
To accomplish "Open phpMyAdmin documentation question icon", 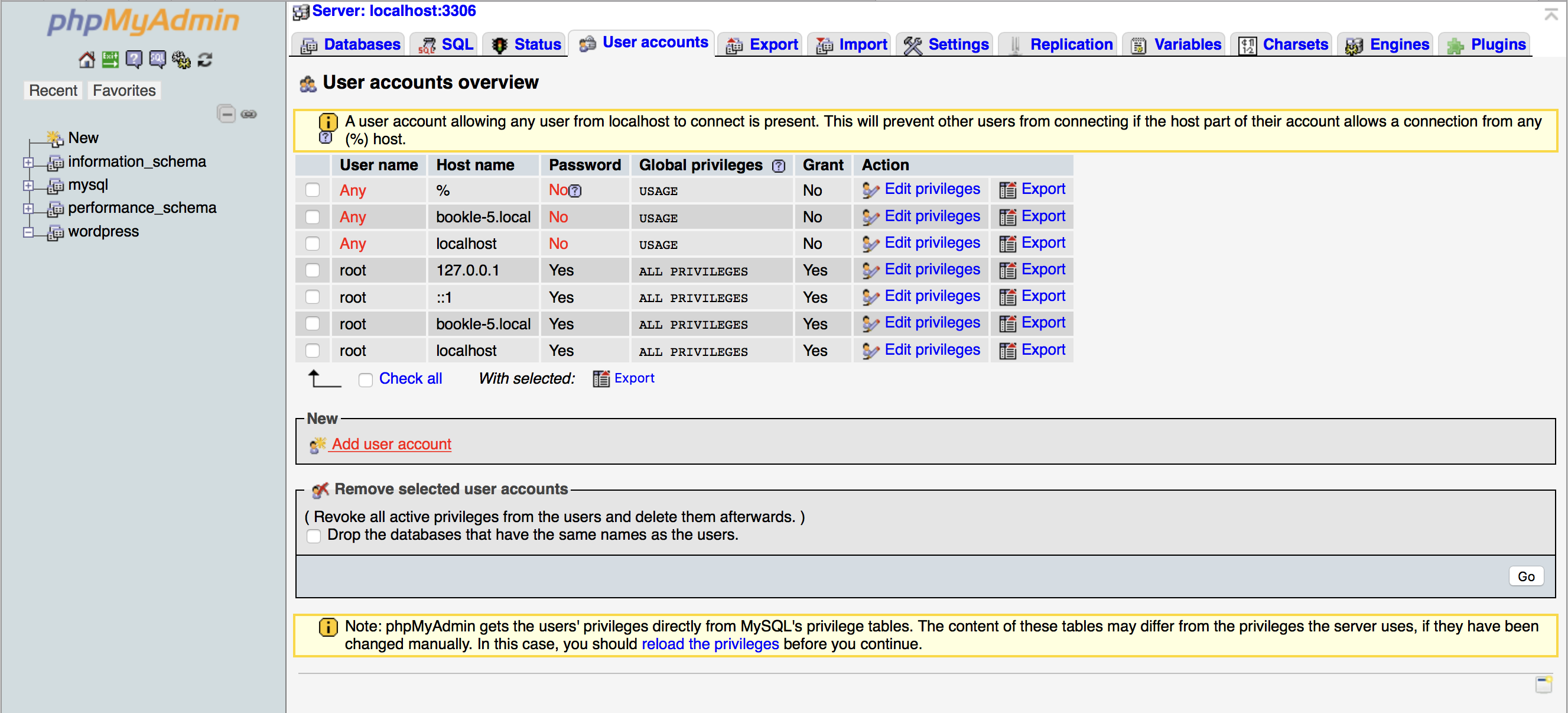I will pos(134,60).
